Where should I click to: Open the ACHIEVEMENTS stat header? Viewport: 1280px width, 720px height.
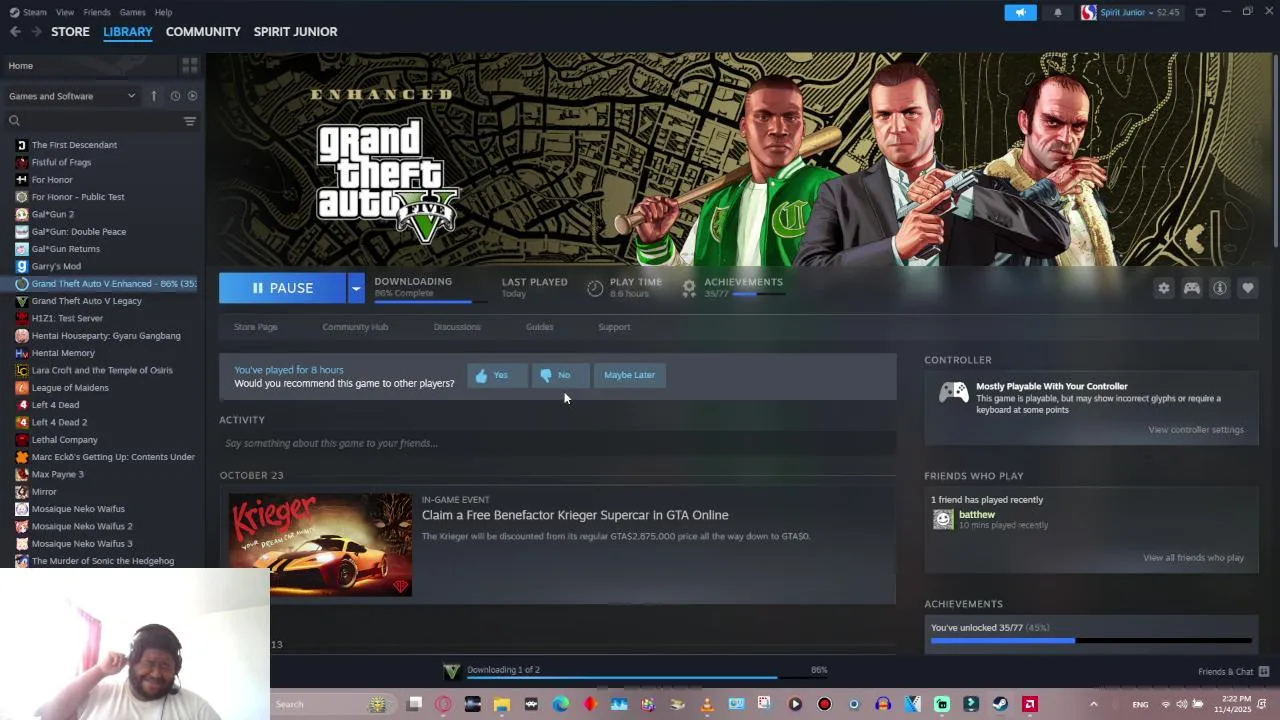[743, 282]
